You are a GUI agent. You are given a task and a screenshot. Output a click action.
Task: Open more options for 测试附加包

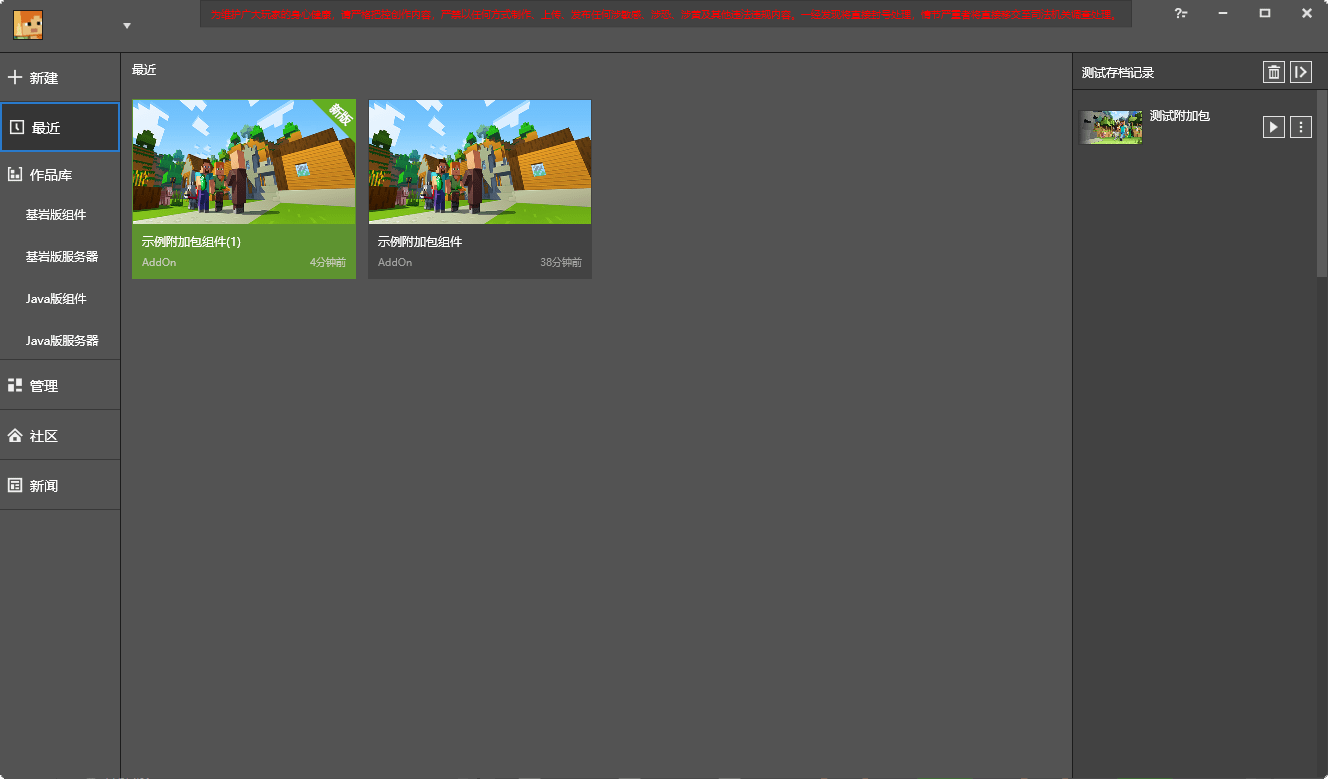click(x=1301, y=127)
